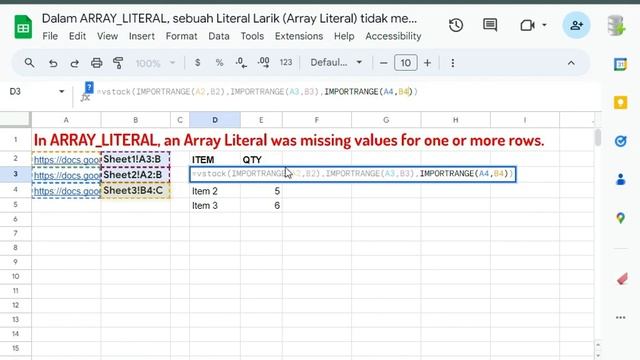Click the docs link in cell A4
Screen dimensions: 640x360
click(x=67, y=191)
